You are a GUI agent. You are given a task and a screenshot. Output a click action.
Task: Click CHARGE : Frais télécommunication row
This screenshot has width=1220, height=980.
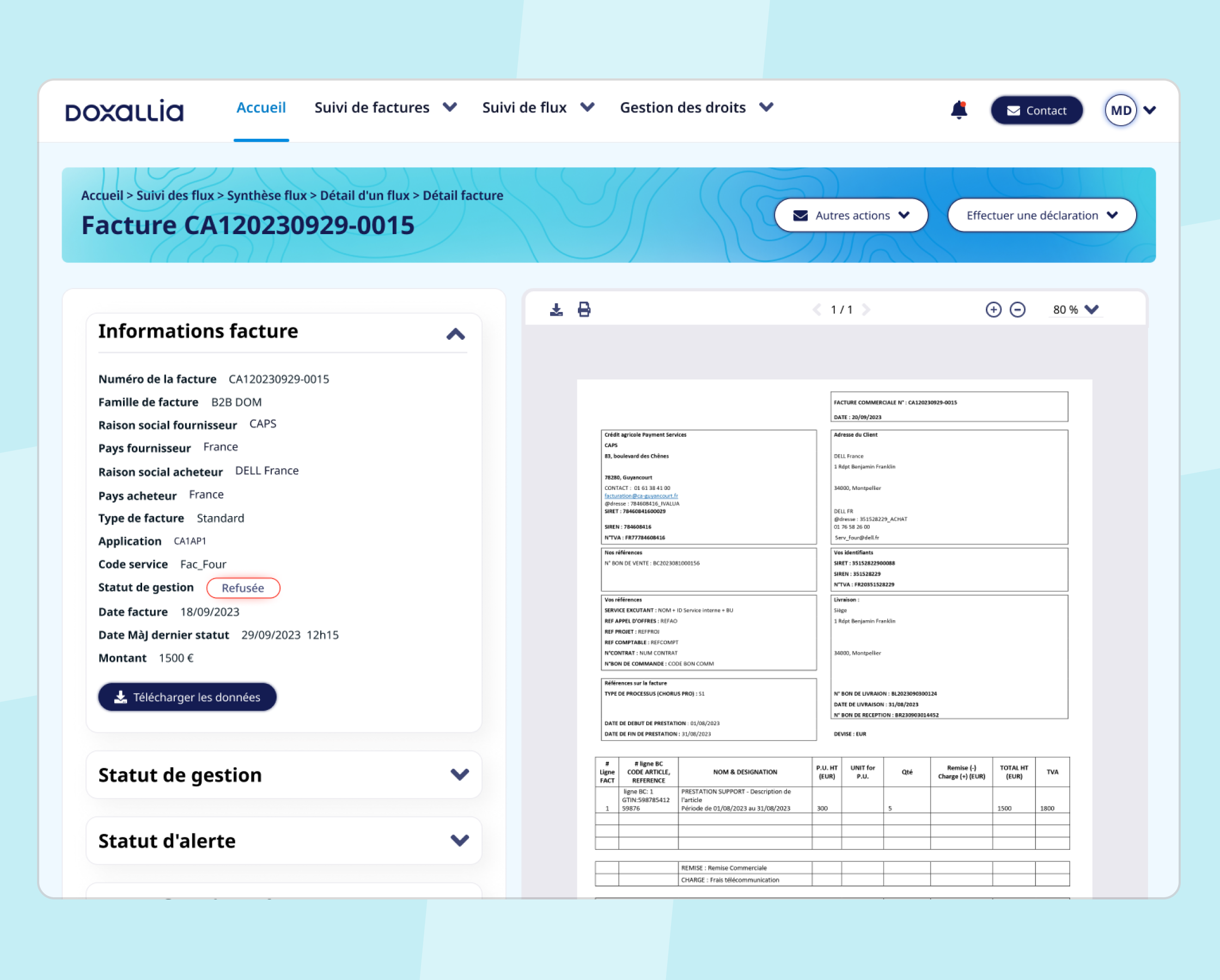tap(832, 880)
